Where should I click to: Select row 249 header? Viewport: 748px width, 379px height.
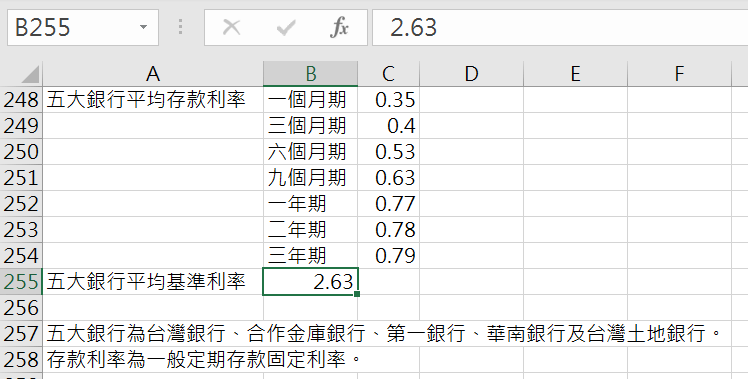click(x=21, y=126)
